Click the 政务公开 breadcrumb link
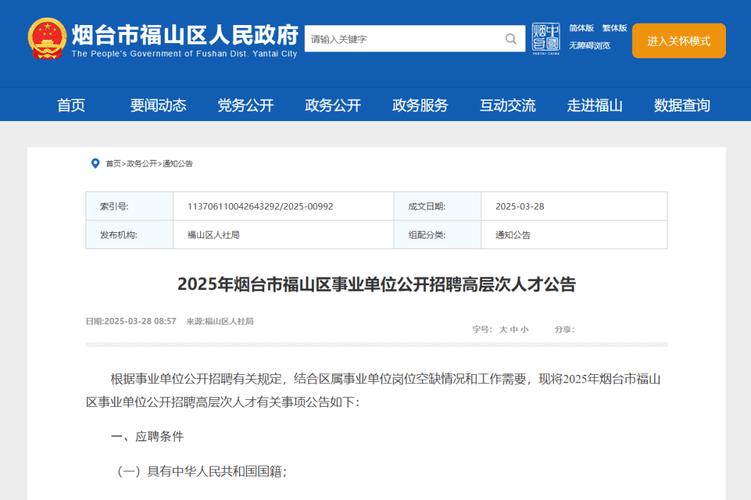This screenshot has height=500, width=751. [142, 164]
